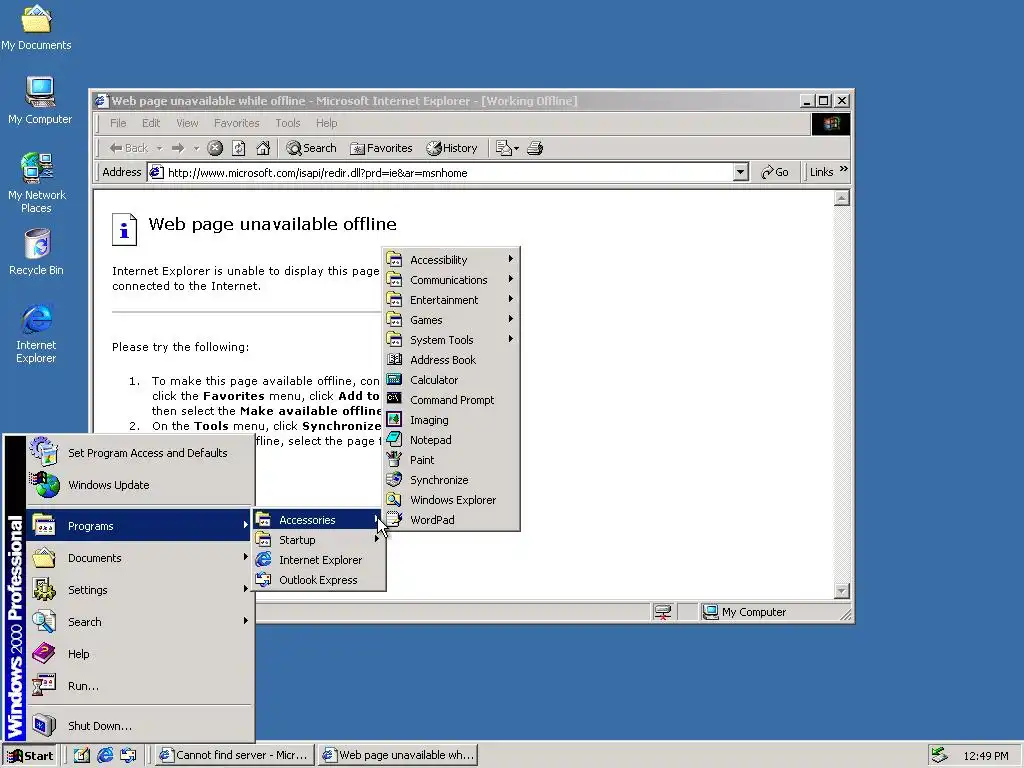1024x768 pixels.
Task: Click the Go button next to the address bar
Action: pos(775,172)
